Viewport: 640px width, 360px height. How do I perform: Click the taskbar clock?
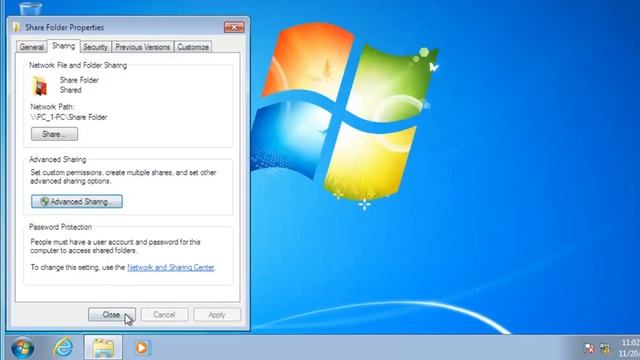(x=629, y=348)
